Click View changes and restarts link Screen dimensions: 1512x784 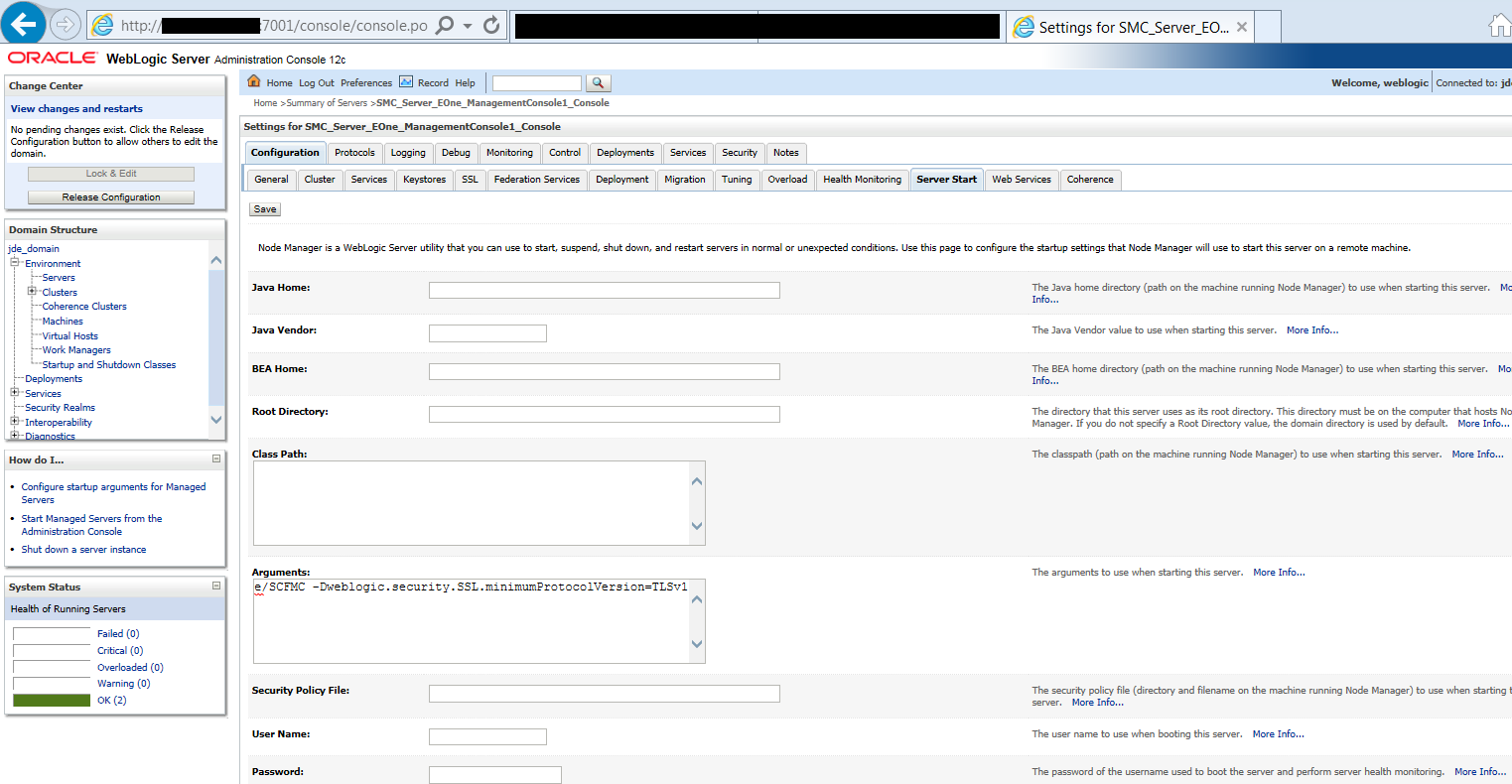pyautogui.click(x=76, y=109)
